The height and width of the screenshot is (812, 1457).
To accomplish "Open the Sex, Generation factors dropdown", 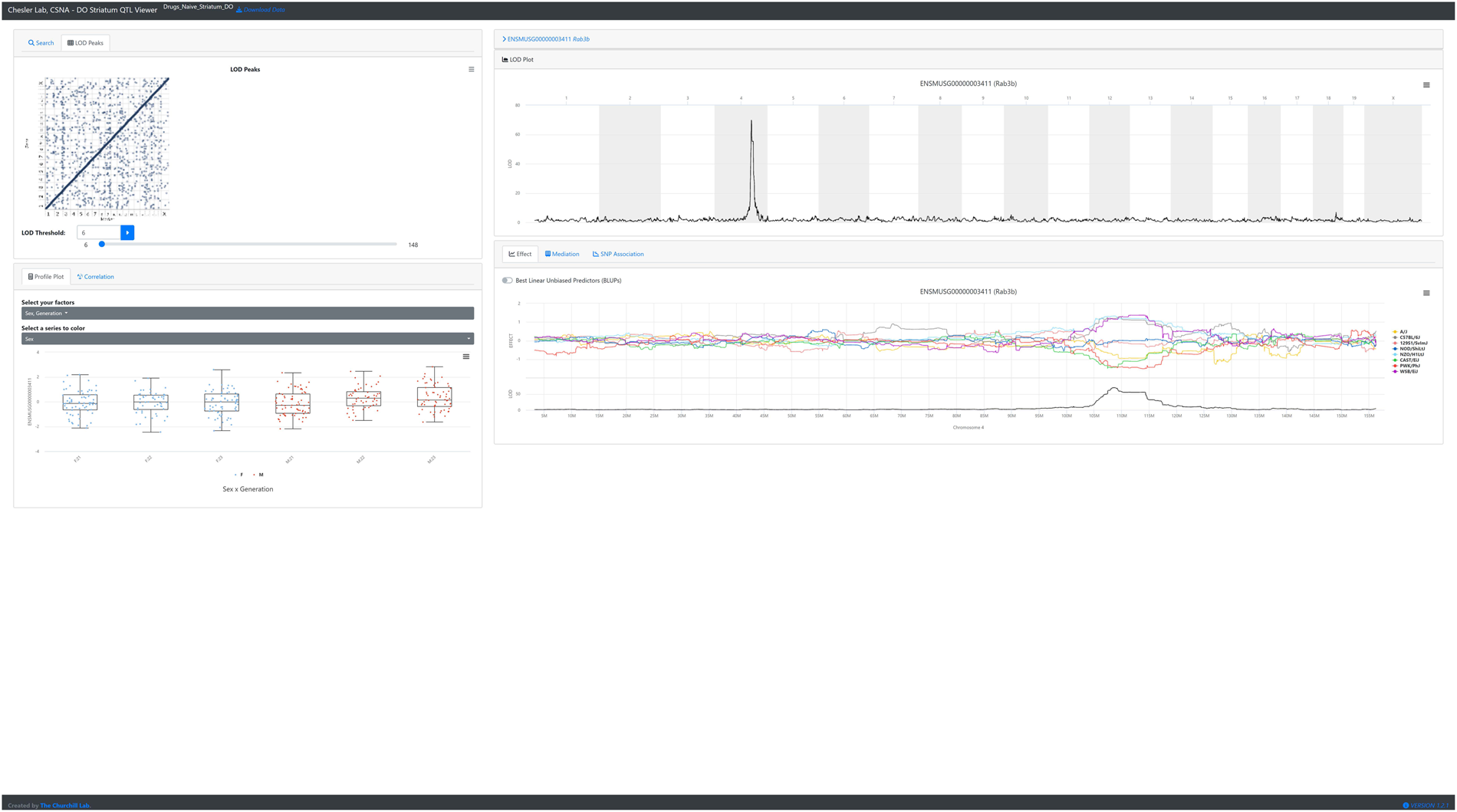I will [x=247, y=314].
